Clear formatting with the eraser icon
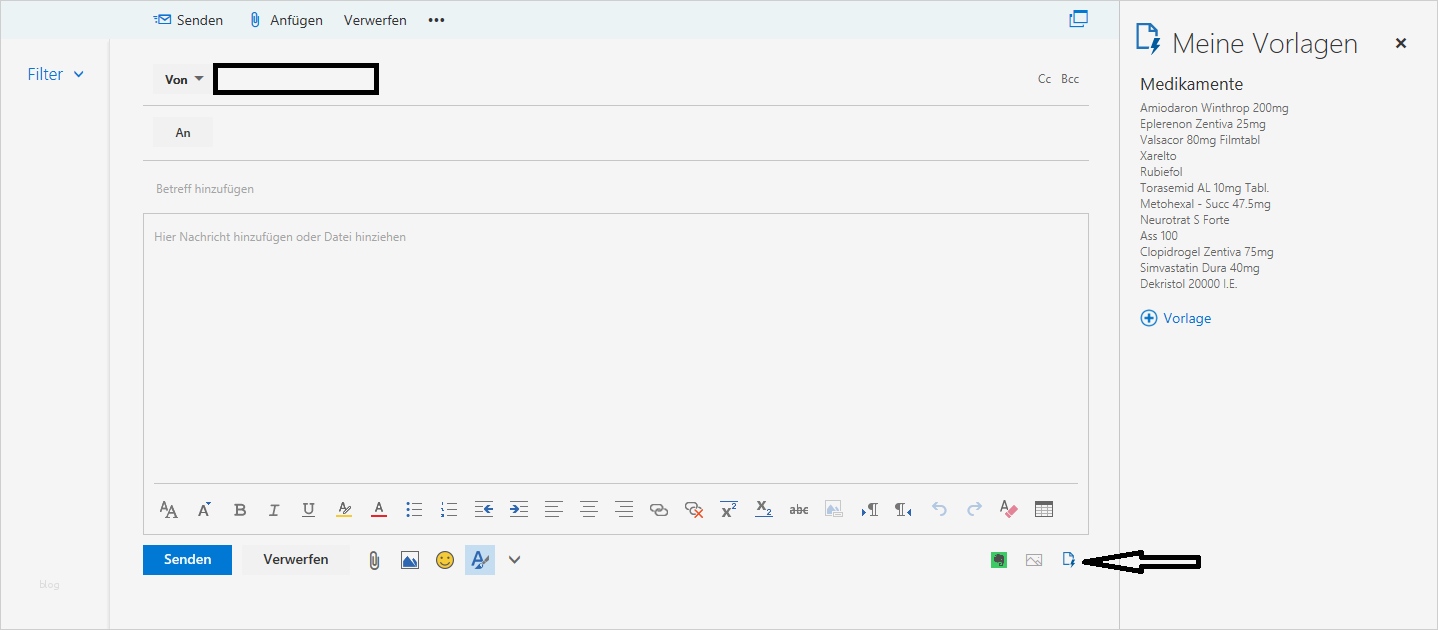The width and height of the screenshot is (1438, 630). [x=1007, y=509]
